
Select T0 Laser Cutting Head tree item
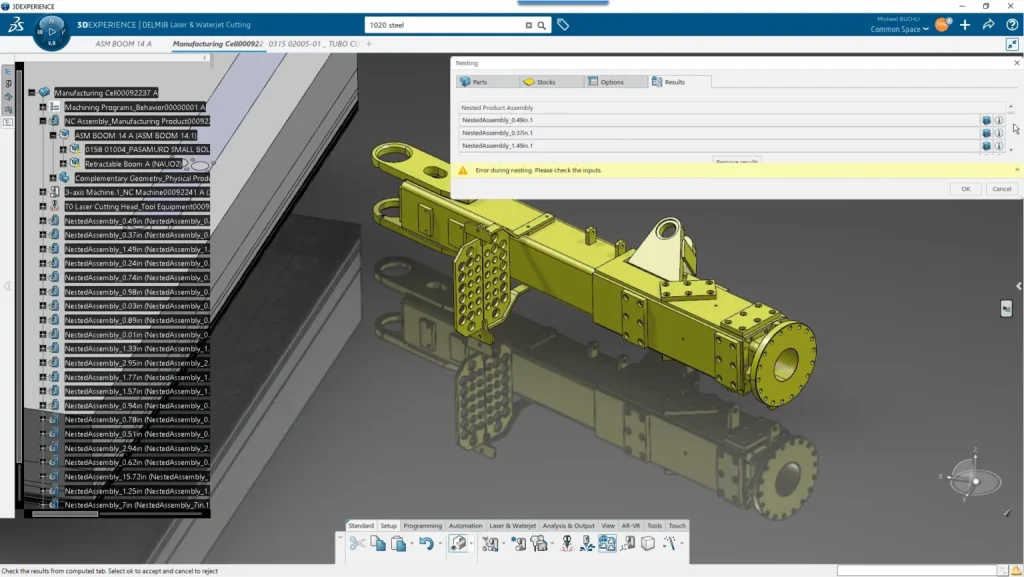click(x=136, y=207)
